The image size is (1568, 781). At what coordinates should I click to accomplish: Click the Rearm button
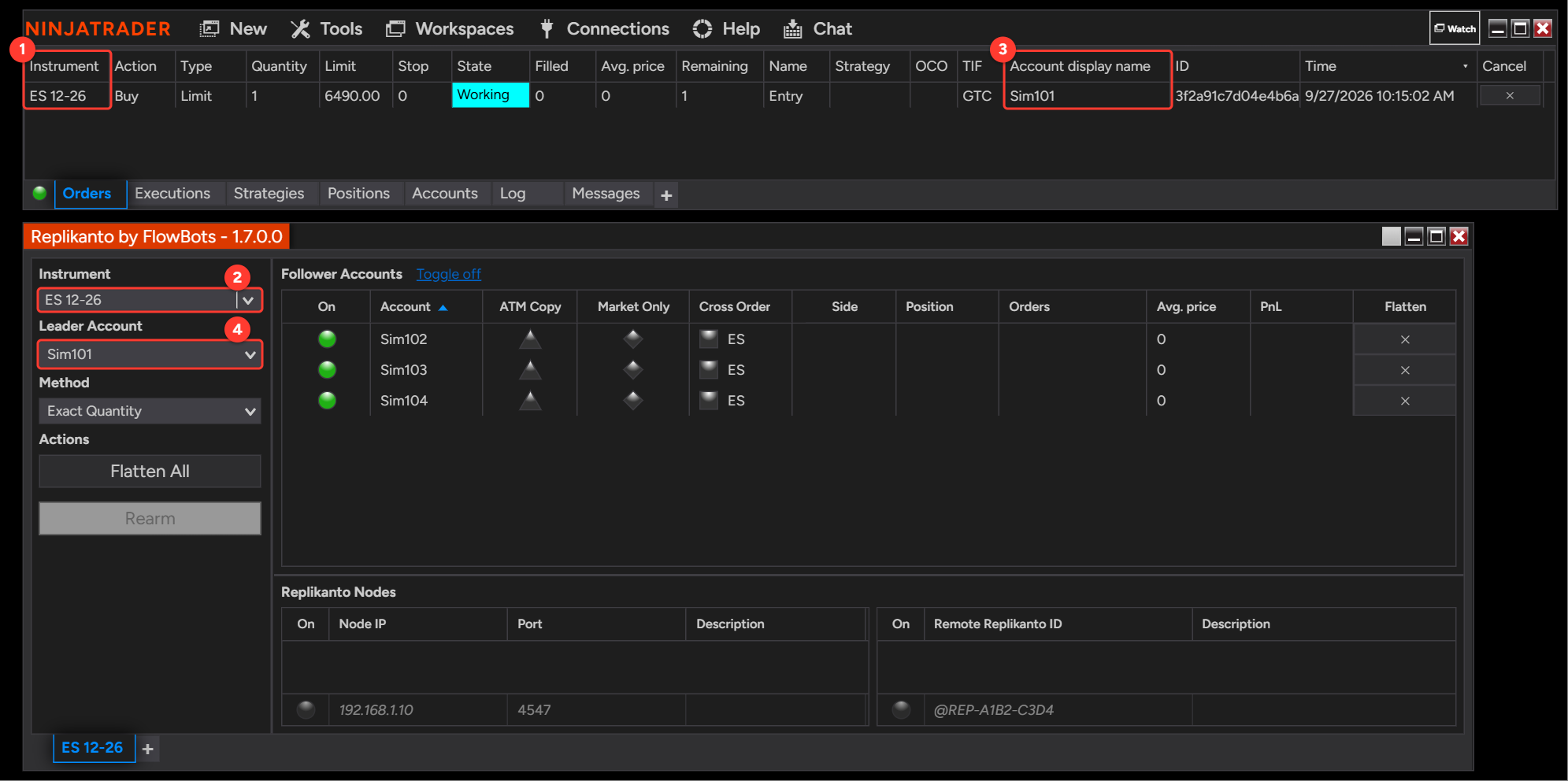pyautogui.click(x=150, y=519)
